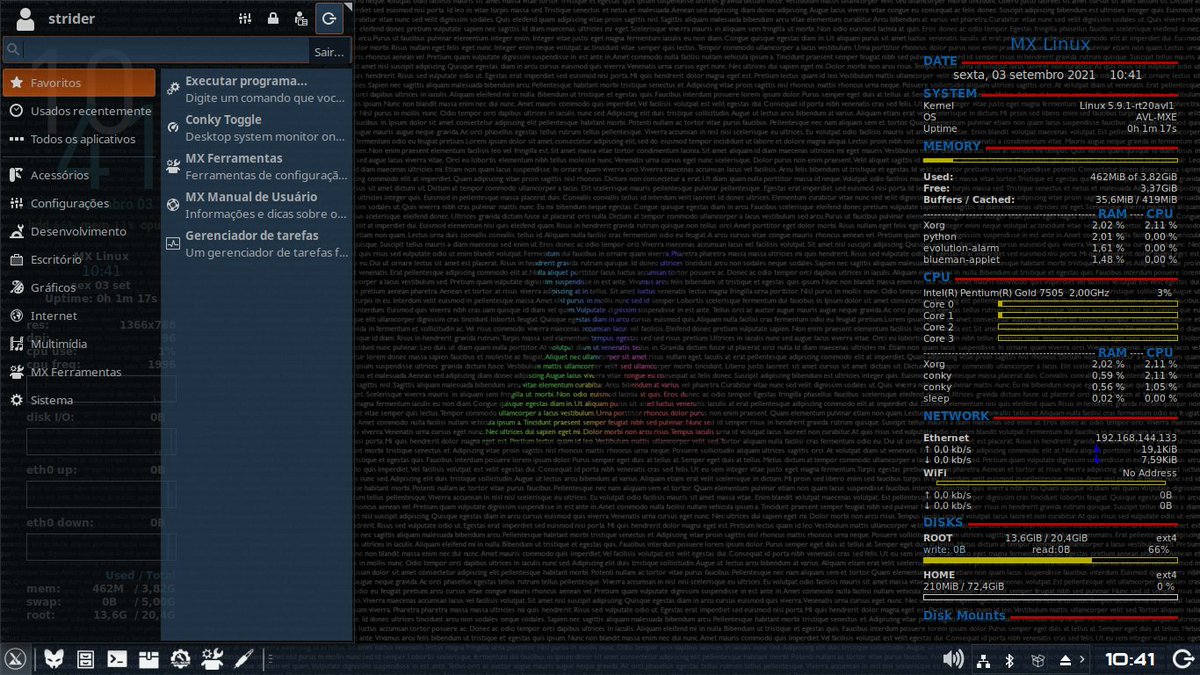Open the wired network tray icon

pyautogui.click(x=983, y=660)
